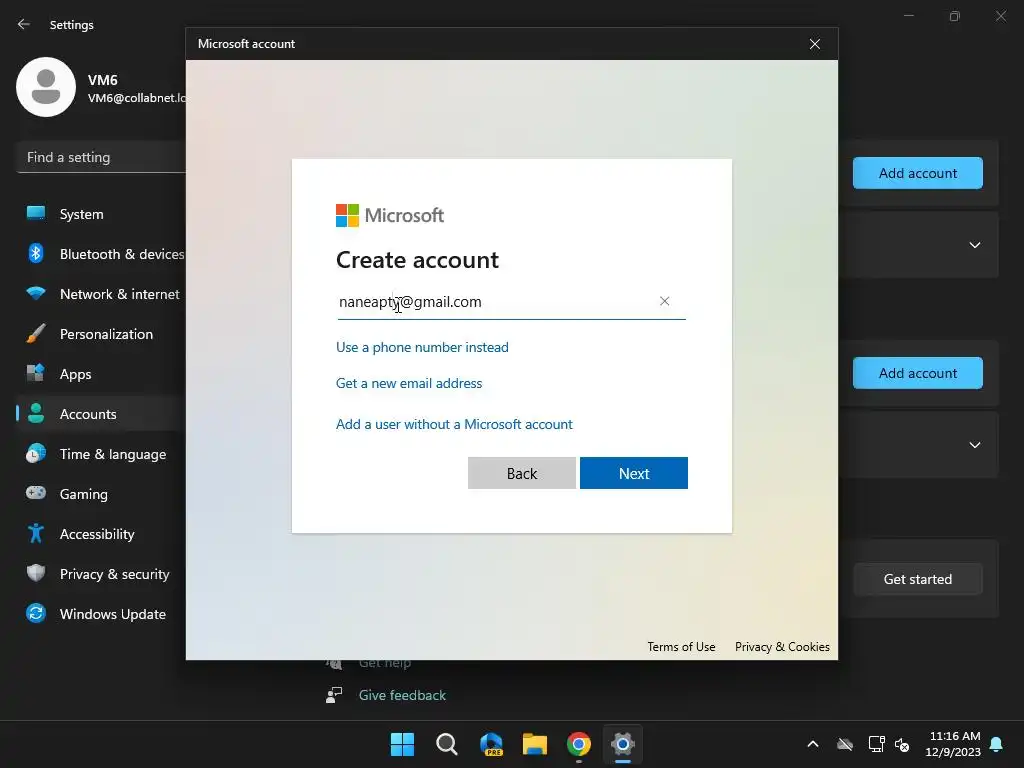Click the Back button in dialog
The image size is (1024, 768).
(x=522, y=473)
